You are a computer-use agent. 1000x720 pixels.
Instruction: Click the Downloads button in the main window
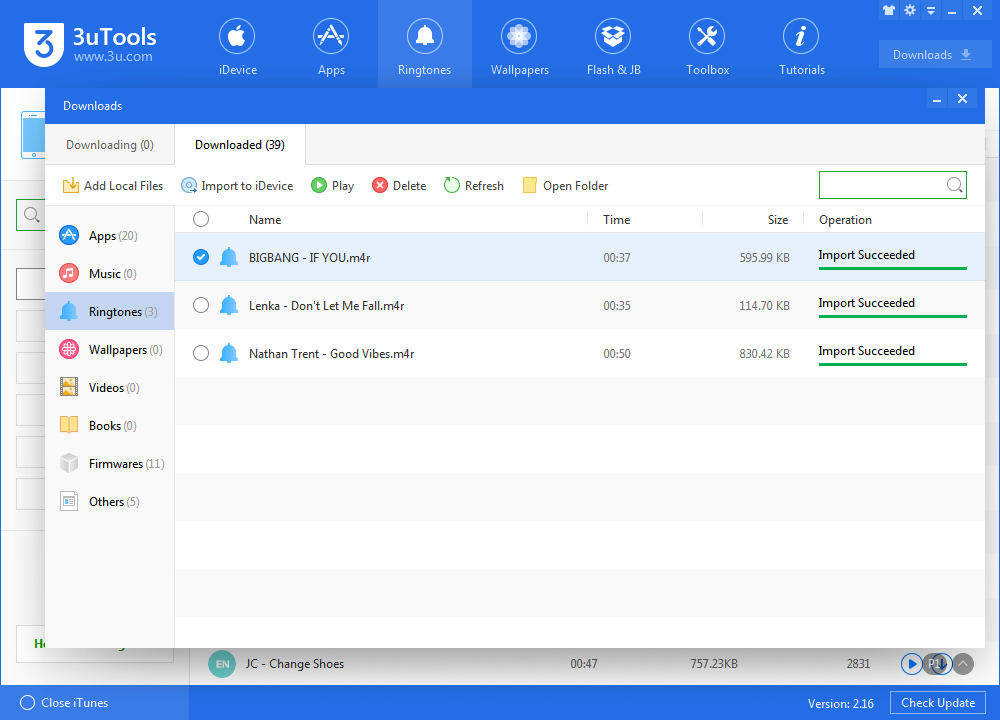pos(935,55)
